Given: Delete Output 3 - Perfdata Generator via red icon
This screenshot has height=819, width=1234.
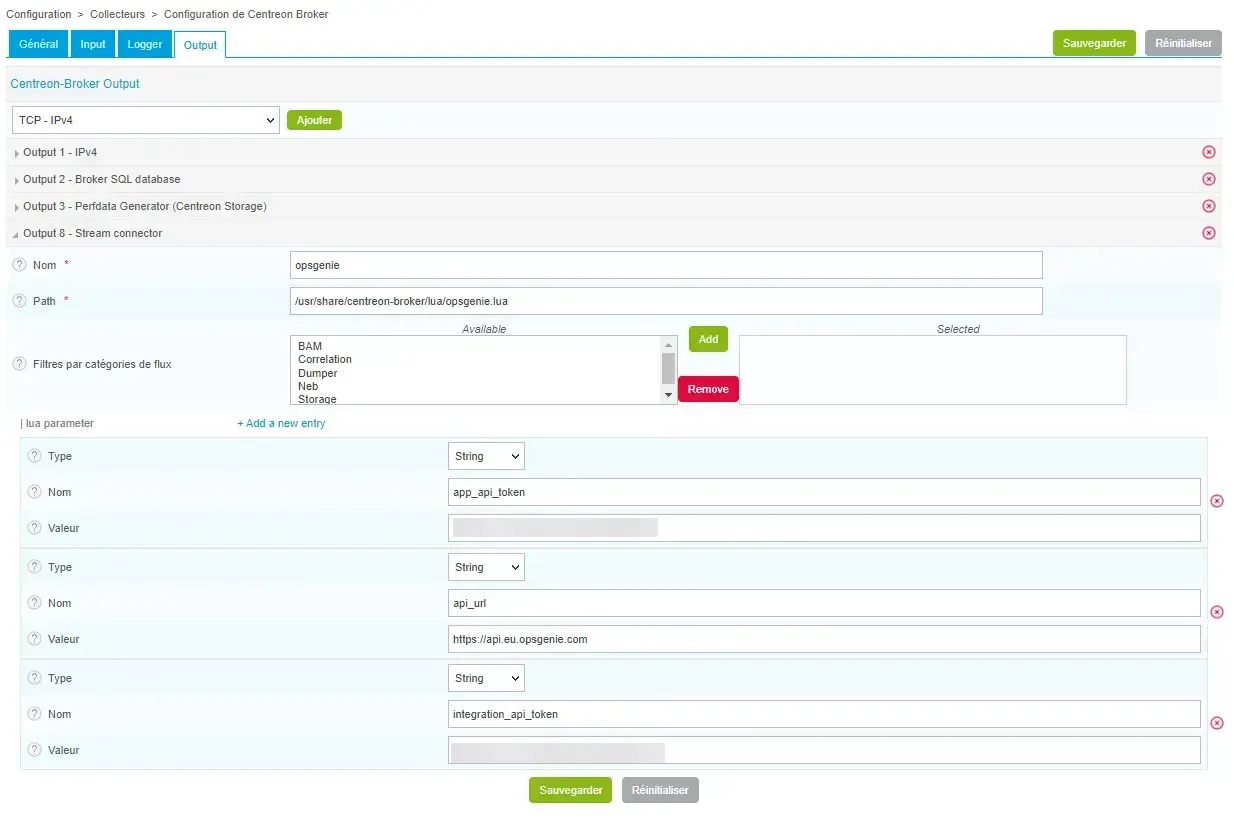Looking at the screenshot, I should click(x=1208, y=206).
